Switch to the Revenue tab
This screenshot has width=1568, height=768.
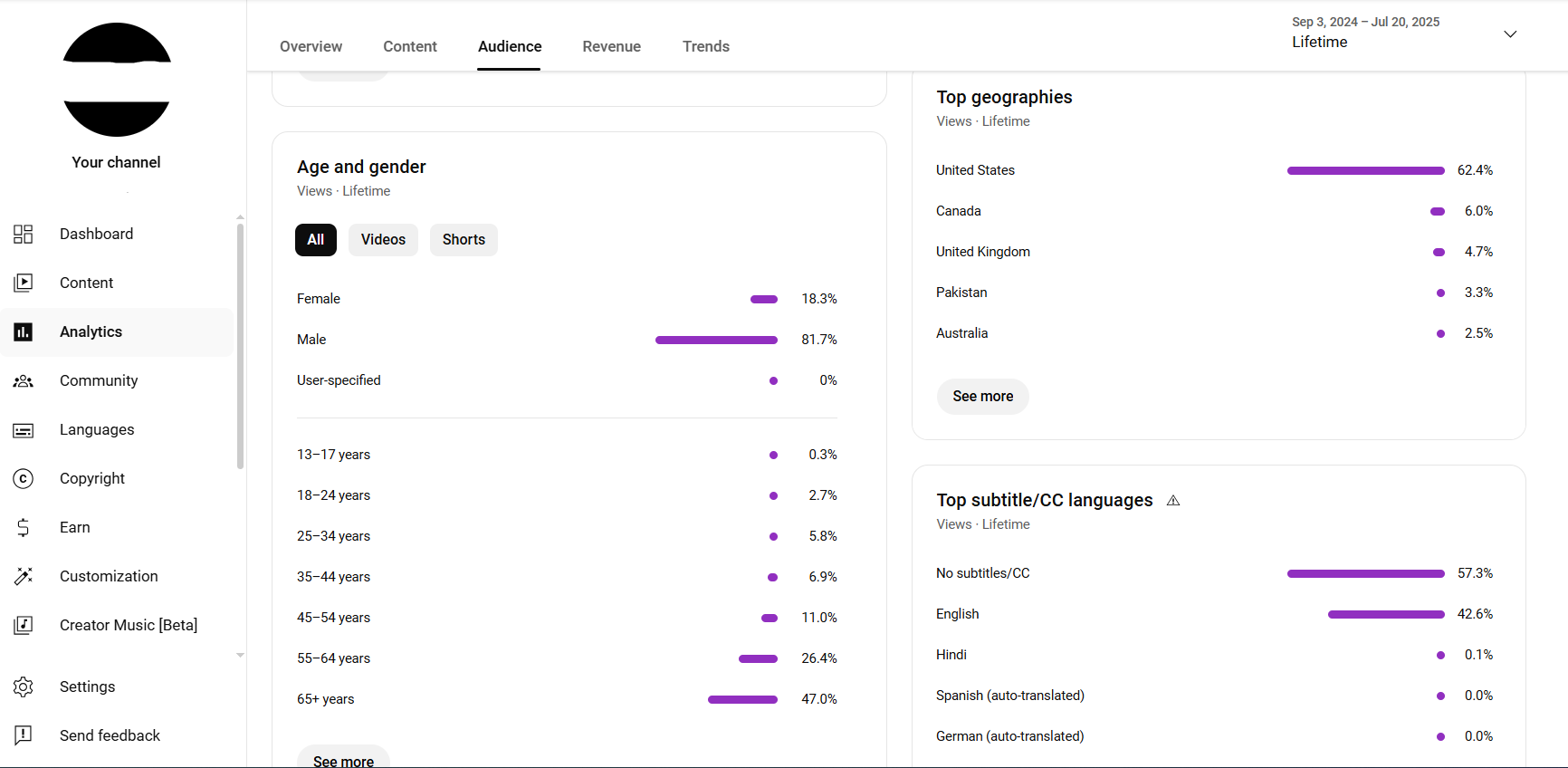click(611, 46)
